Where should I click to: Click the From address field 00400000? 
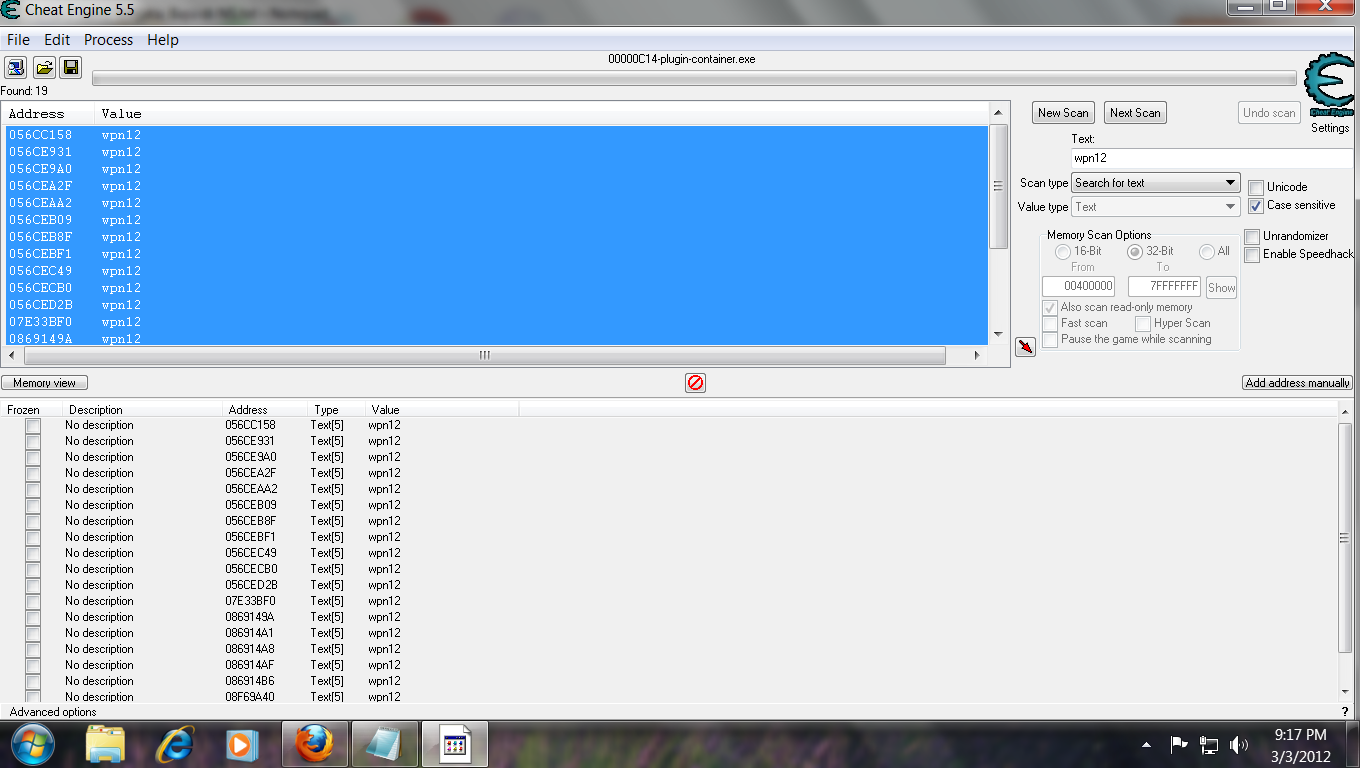1078,287
